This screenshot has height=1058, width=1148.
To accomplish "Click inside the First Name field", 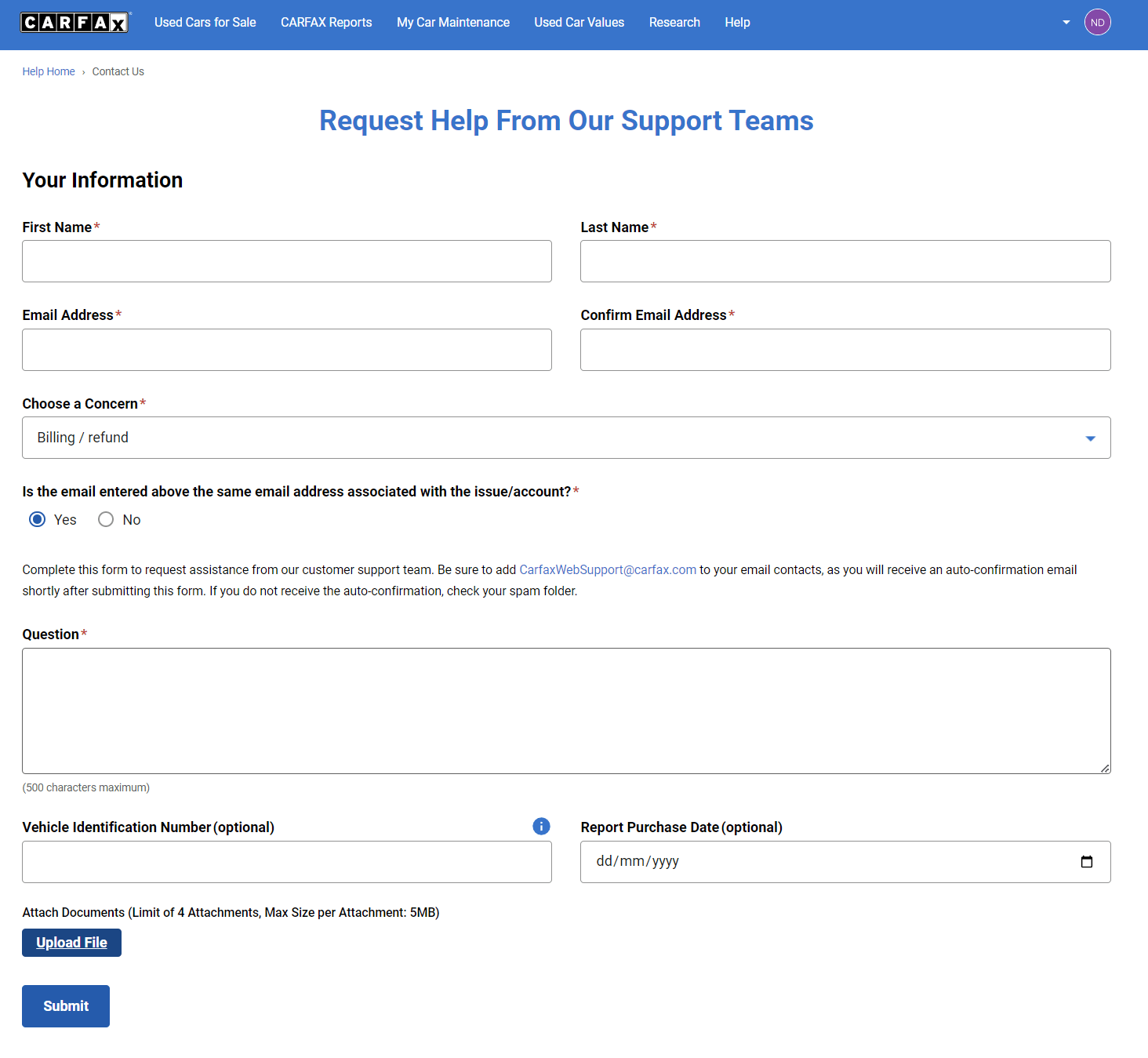I will pyautogui.click(x=286, y=260).
